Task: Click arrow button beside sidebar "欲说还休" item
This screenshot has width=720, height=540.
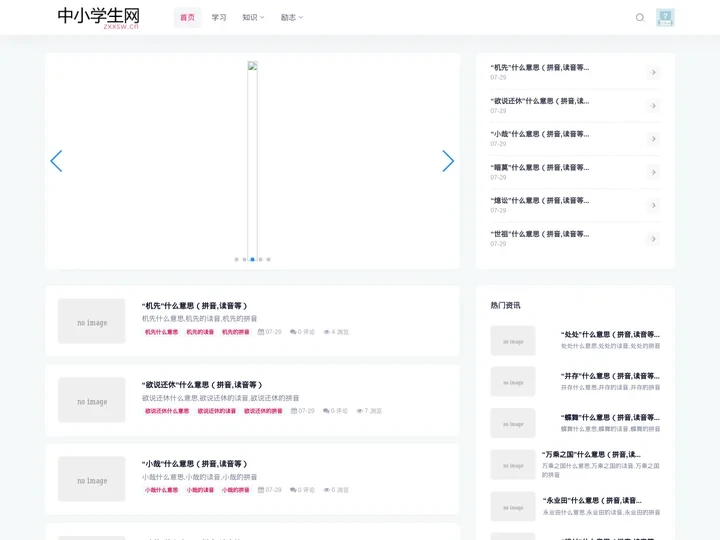Action: pyautogui.click(x=653, y=106)
